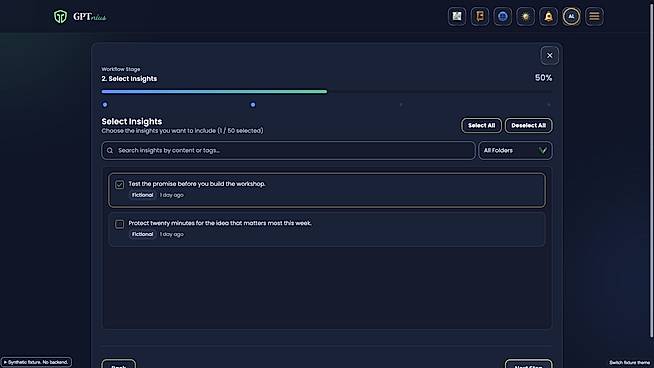Open the hamburger menu
Viewport: 654px width, 368px height.
(x=594, y=17)
